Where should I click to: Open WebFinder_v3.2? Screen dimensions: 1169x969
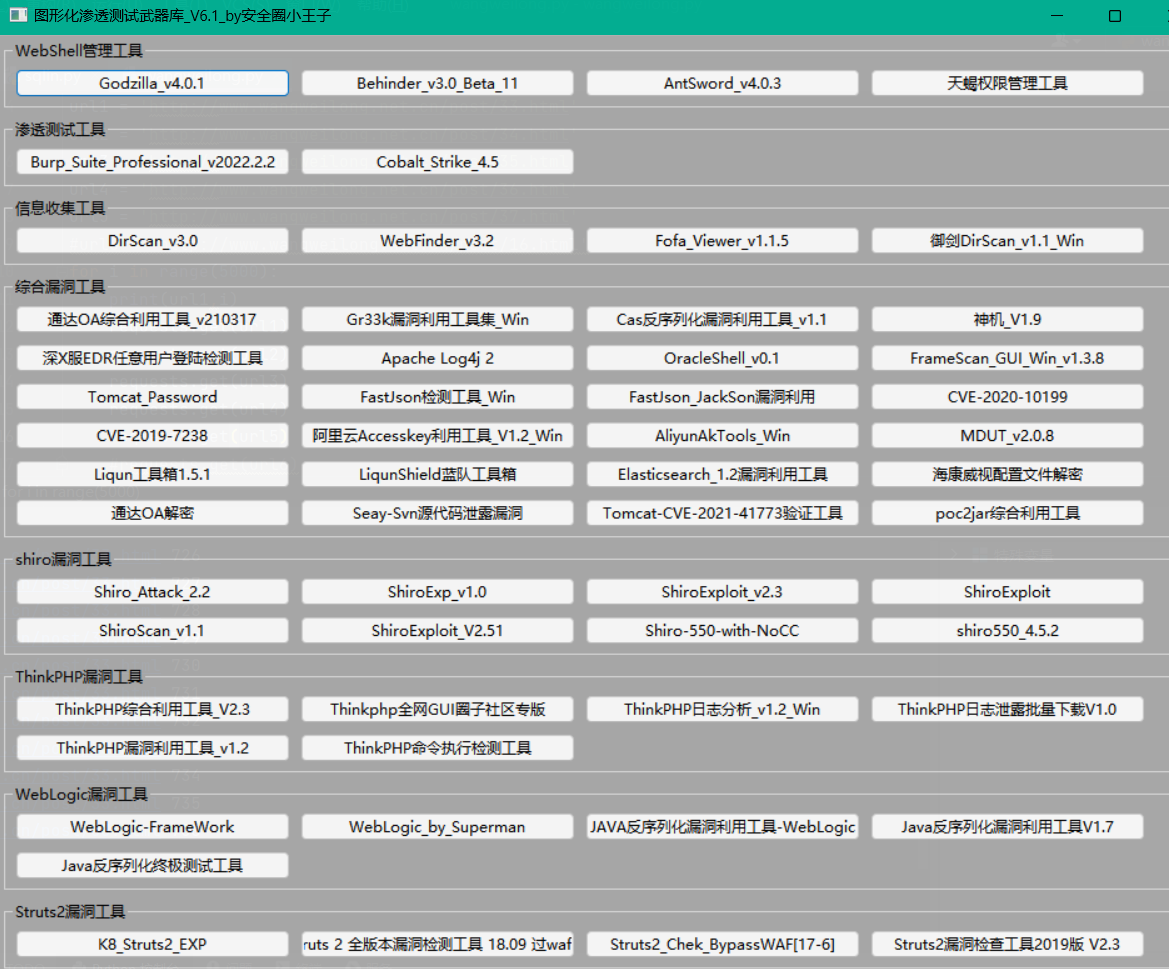438,241
